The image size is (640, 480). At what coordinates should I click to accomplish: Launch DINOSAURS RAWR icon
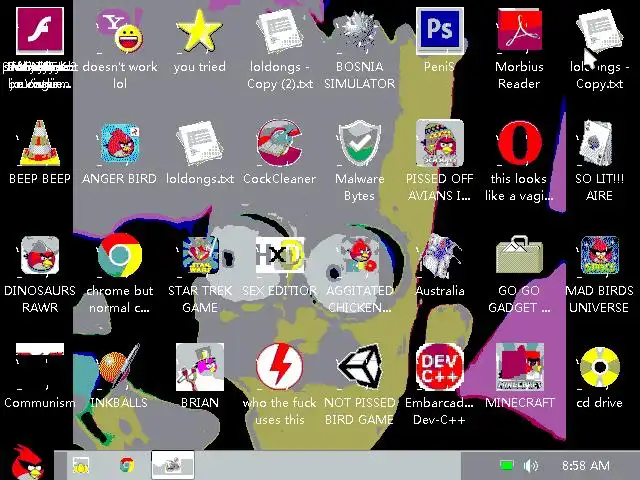(40, 256)
